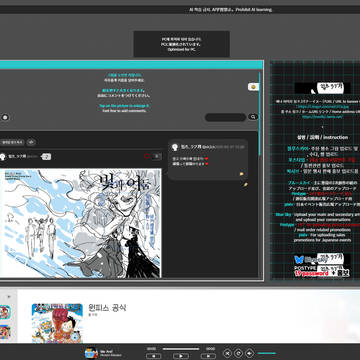Click the red circle icon above the artwork
The image size is (360, 360).
click(x=147, y=156)
